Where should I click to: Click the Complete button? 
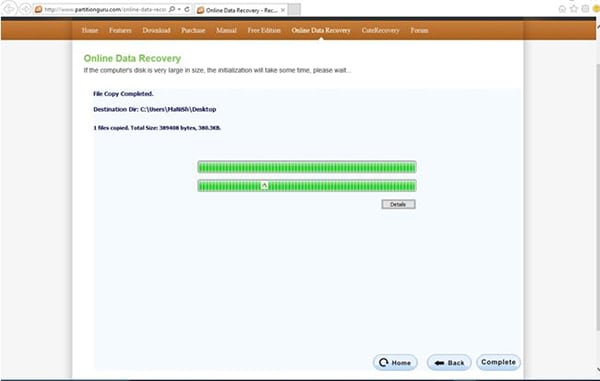[x=498, y=362]
